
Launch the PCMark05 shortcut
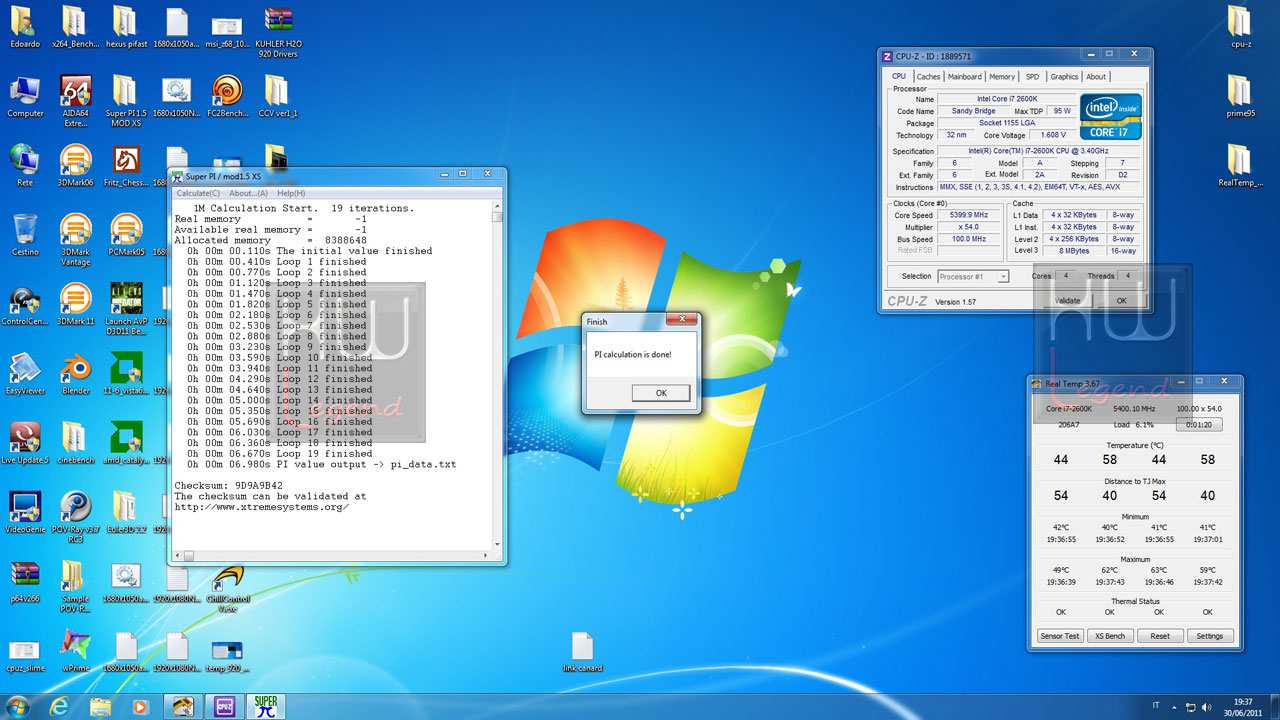point(125,235)
